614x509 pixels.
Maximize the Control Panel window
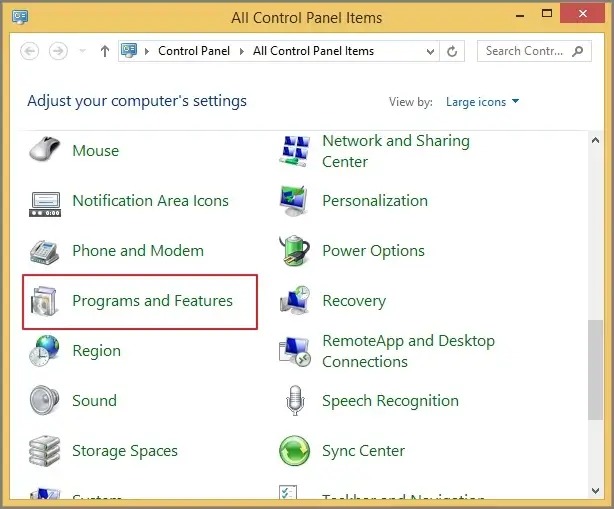coord(547,14)
